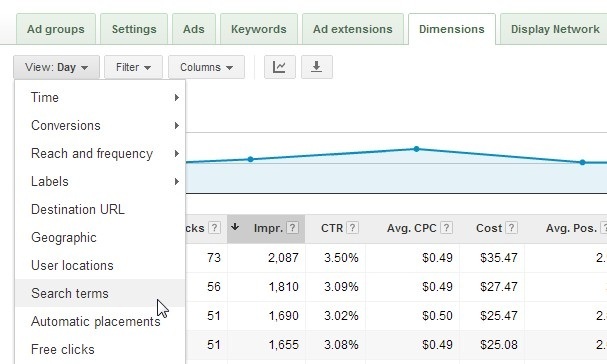Click the download report icon

pyautogui.click(x=317, y=67)
